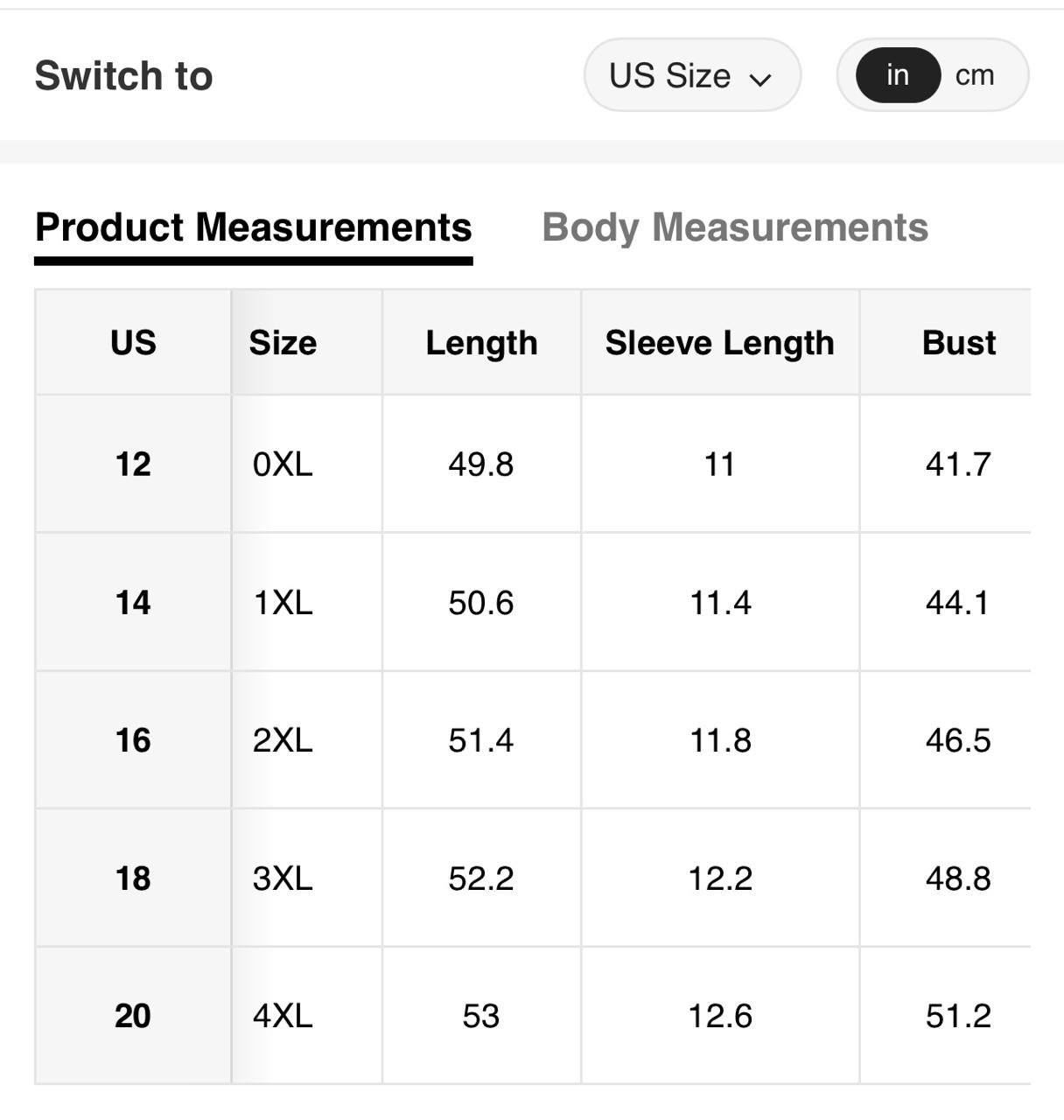Select the US 20 row label
1064x1120 pixels.
click(x=133, y=1016)
